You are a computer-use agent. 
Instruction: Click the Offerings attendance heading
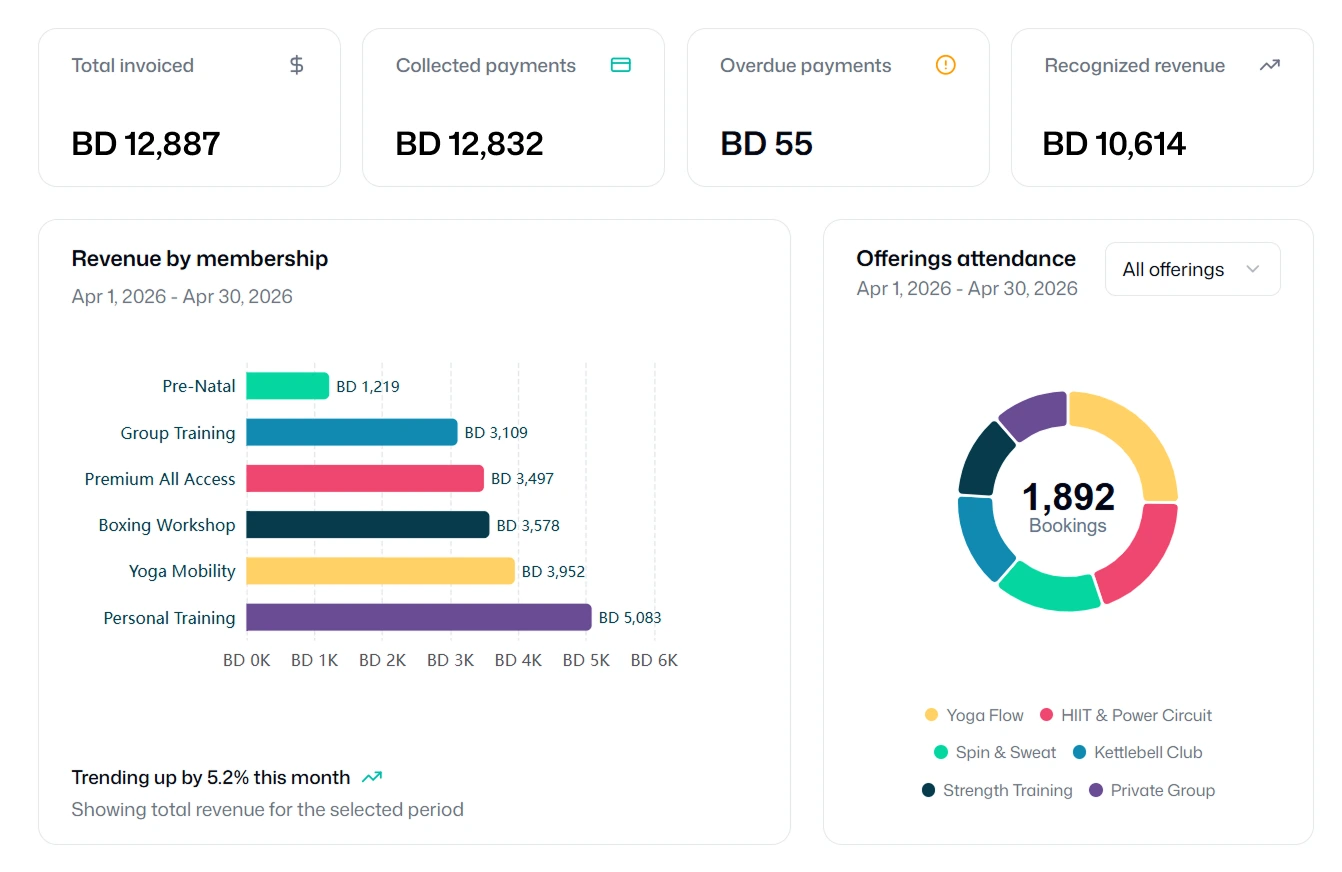tap(966, 259)
